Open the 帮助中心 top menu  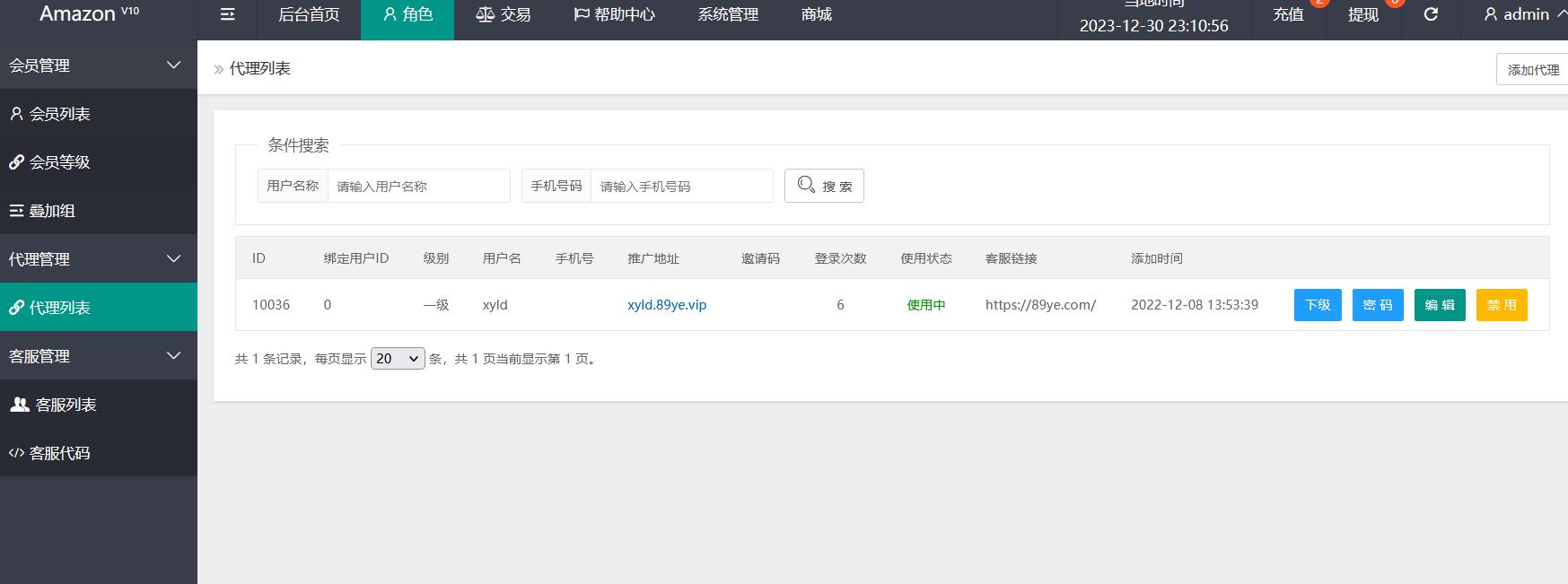click(614, 14)
